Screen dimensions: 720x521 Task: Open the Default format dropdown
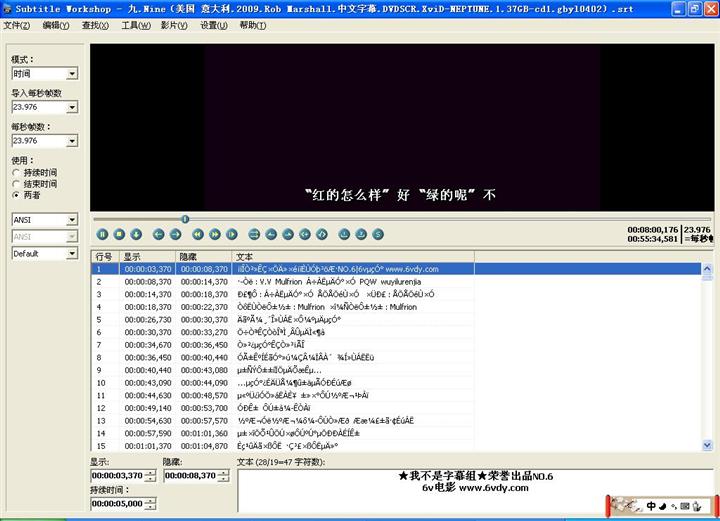click(x=72, y=253)
